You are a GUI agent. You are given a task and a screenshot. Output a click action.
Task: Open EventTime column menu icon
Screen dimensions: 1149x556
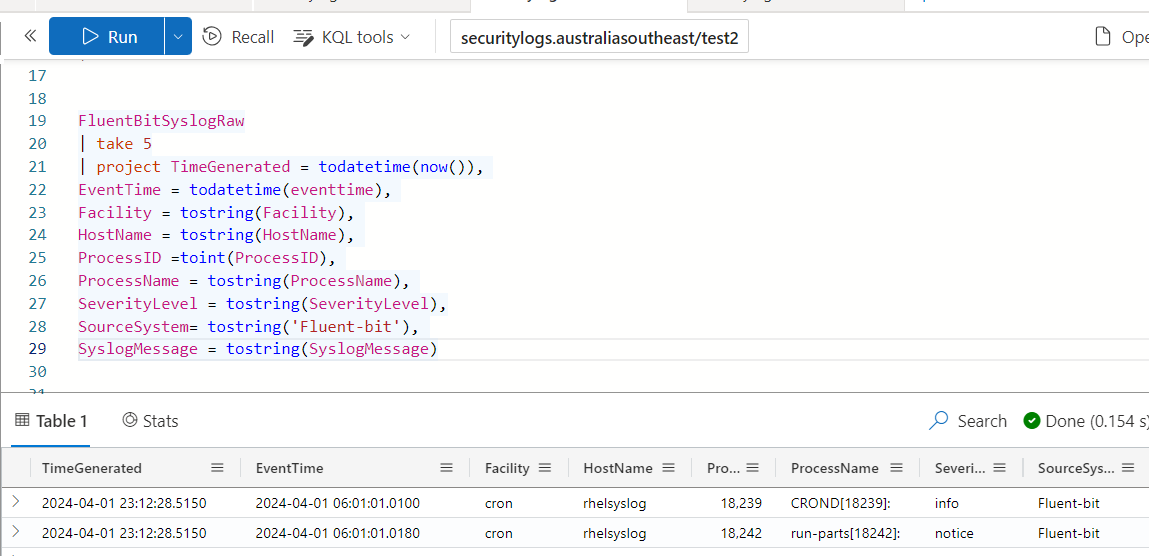446,468
